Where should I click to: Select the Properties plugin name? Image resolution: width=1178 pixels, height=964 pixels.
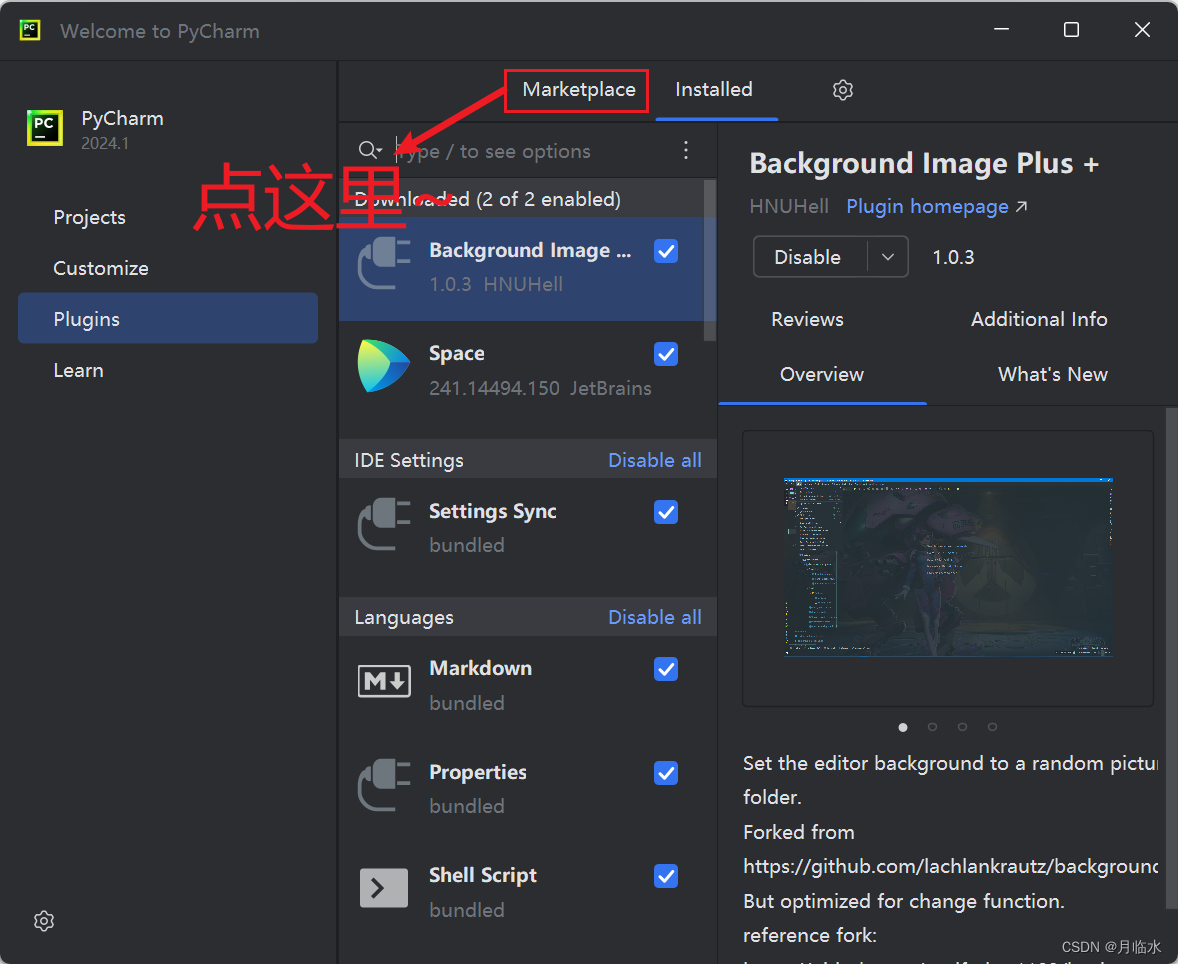(x=478, y=772)
